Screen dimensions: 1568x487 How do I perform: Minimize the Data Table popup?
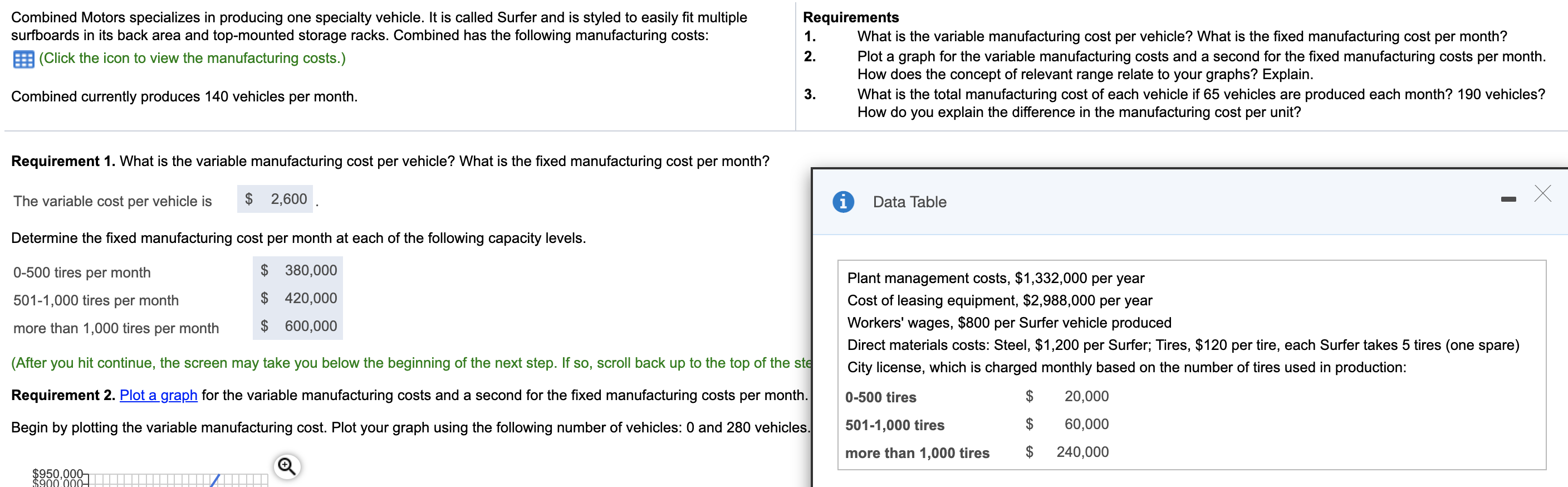(1508, 199)
